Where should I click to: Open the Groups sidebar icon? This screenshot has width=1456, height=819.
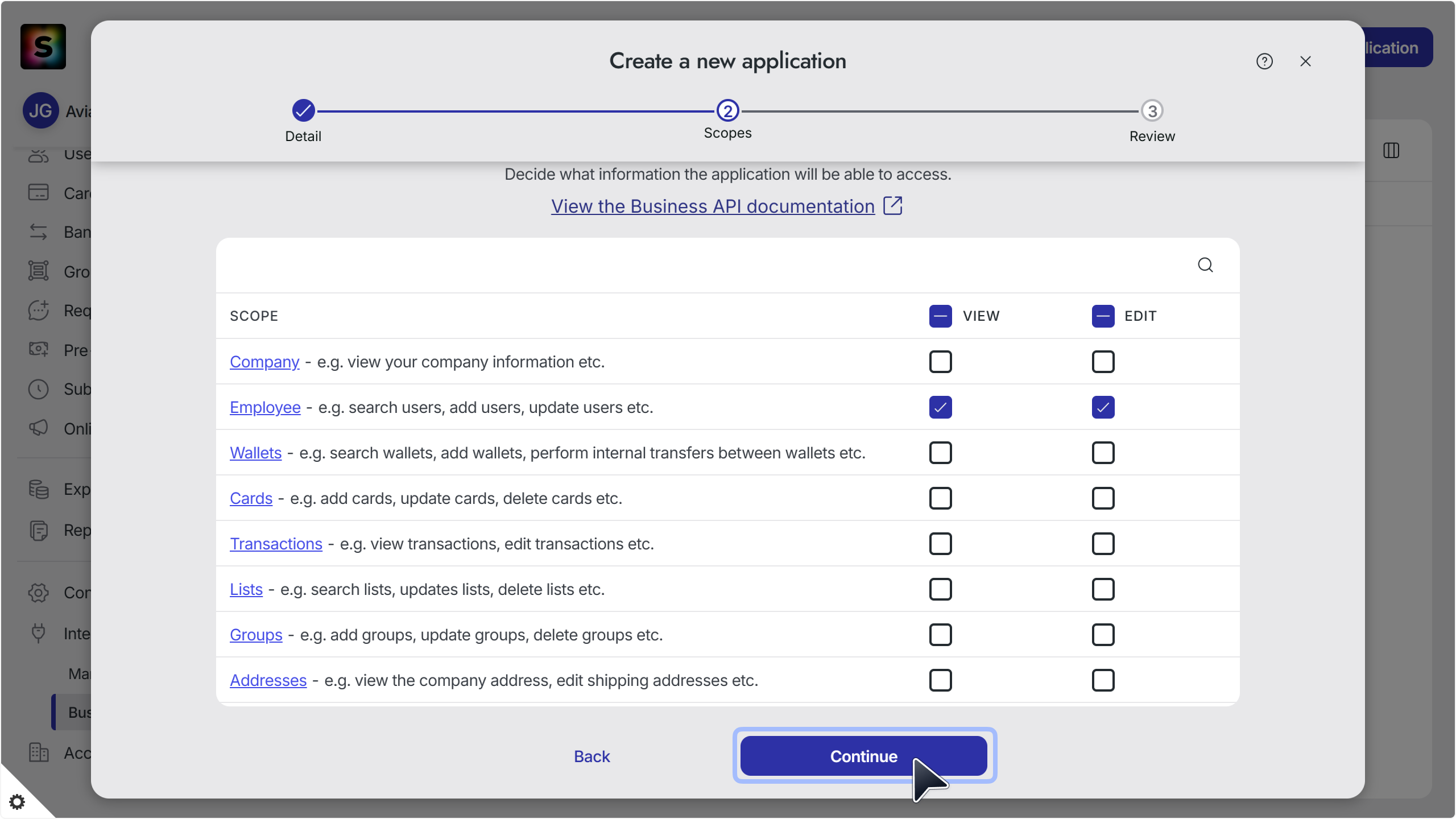(x=39, y=271)
